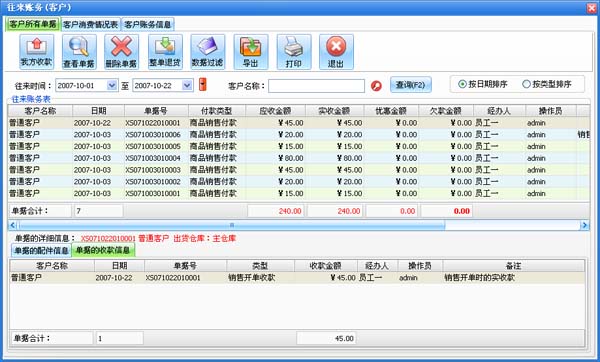600x362 pixels.
Task: Click the 实收金额 column header
Action: [x=334, y=111]
